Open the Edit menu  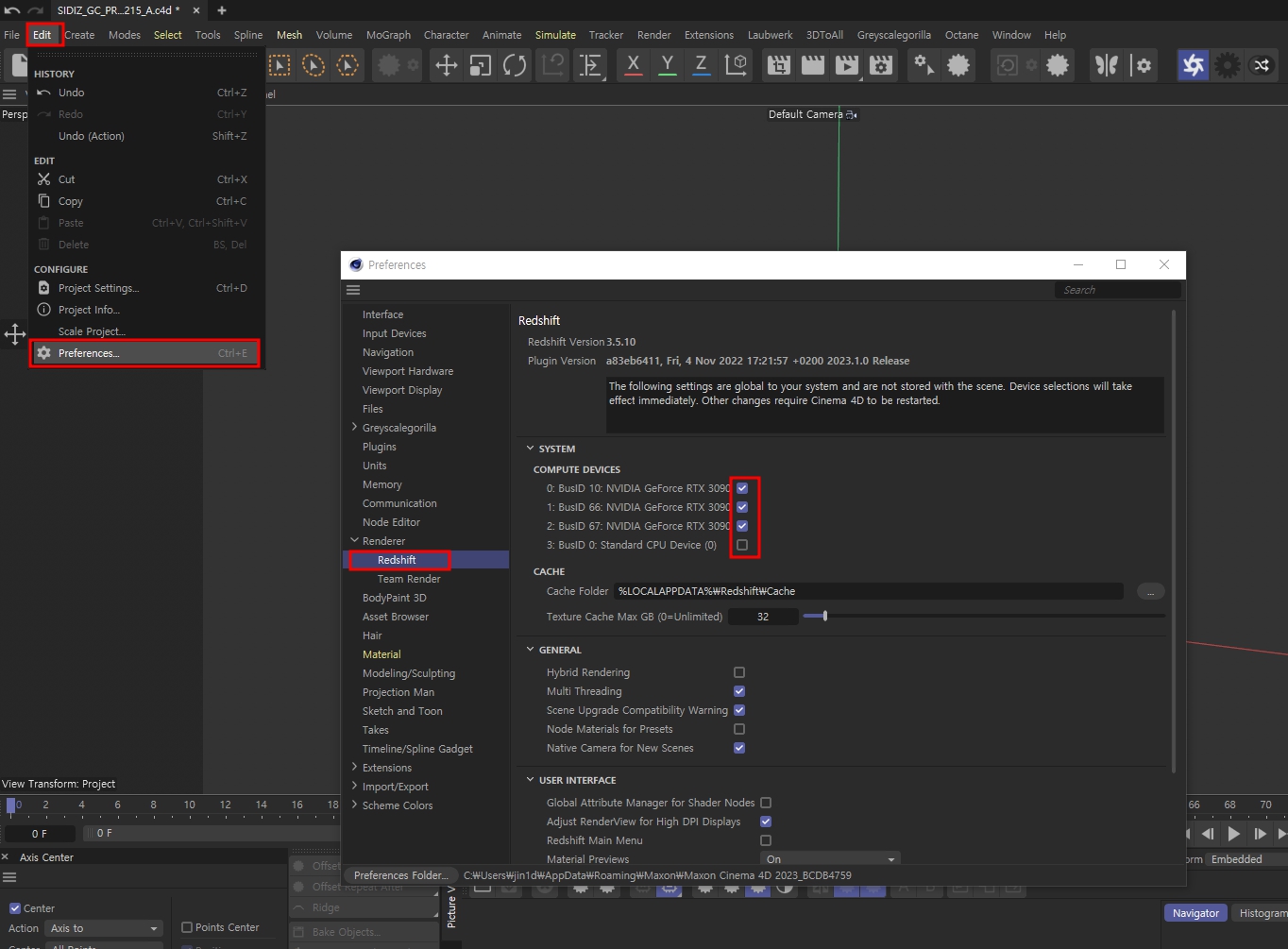pyautogui.click(x=42, y=35)
